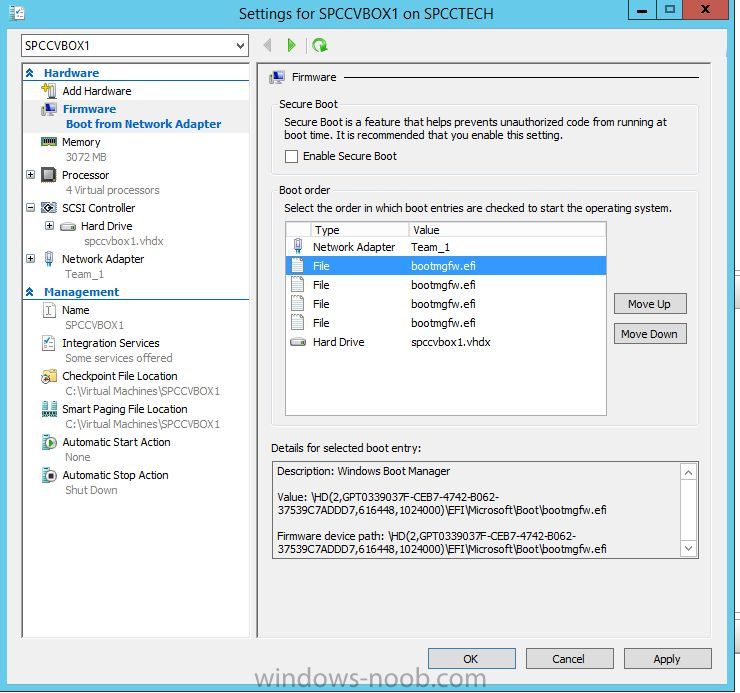The width and height of the screenshot is (740, 693).
Task: Click the Firmware header icon in right pane
Action: pyautogui.click(x=277, y=77)
